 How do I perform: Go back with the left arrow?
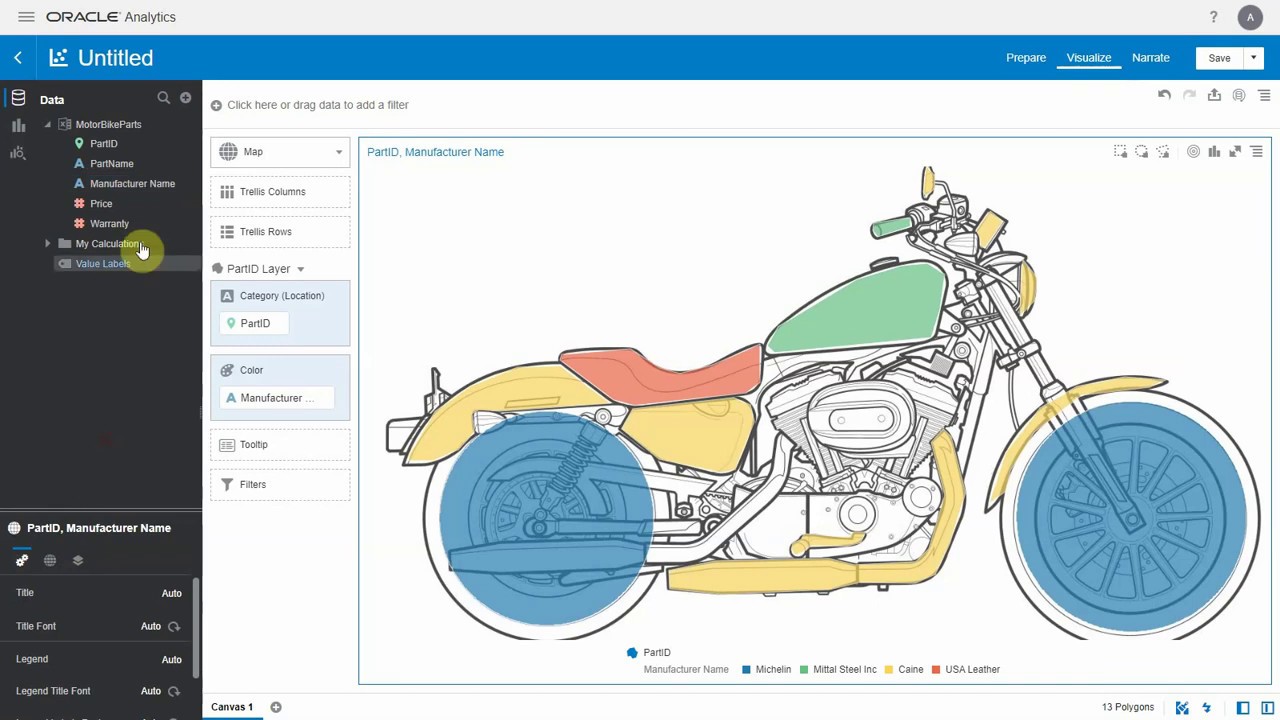pos(18,58)
